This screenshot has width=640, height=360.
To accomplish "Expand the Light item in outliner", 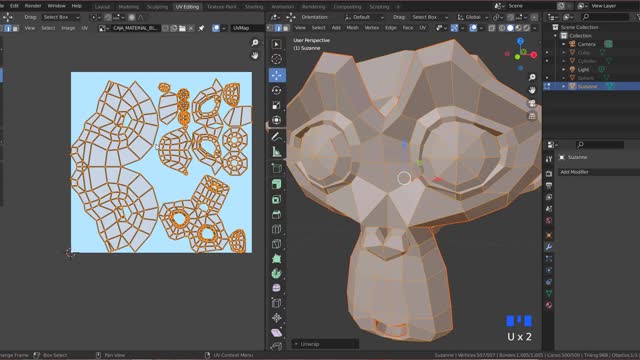I will 564,69.
